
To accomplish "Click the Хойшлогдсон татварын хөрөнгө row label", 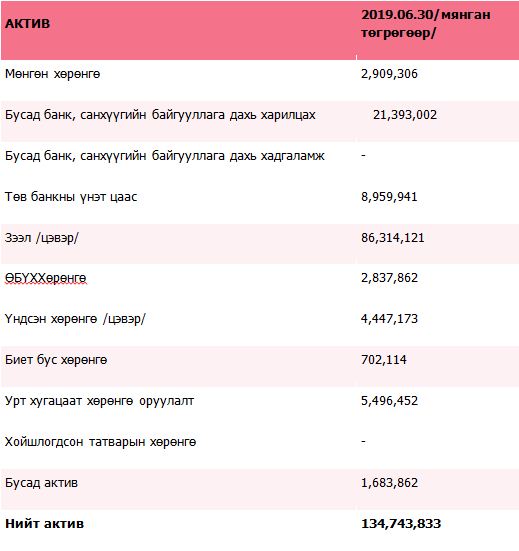I will pyautogui.click(x=100, y=442).
